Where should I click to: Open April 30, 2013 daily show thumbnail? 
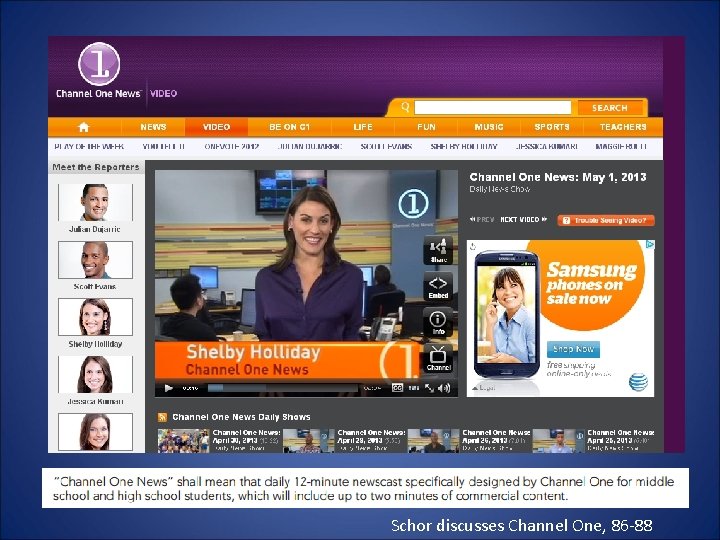[183, 441]
